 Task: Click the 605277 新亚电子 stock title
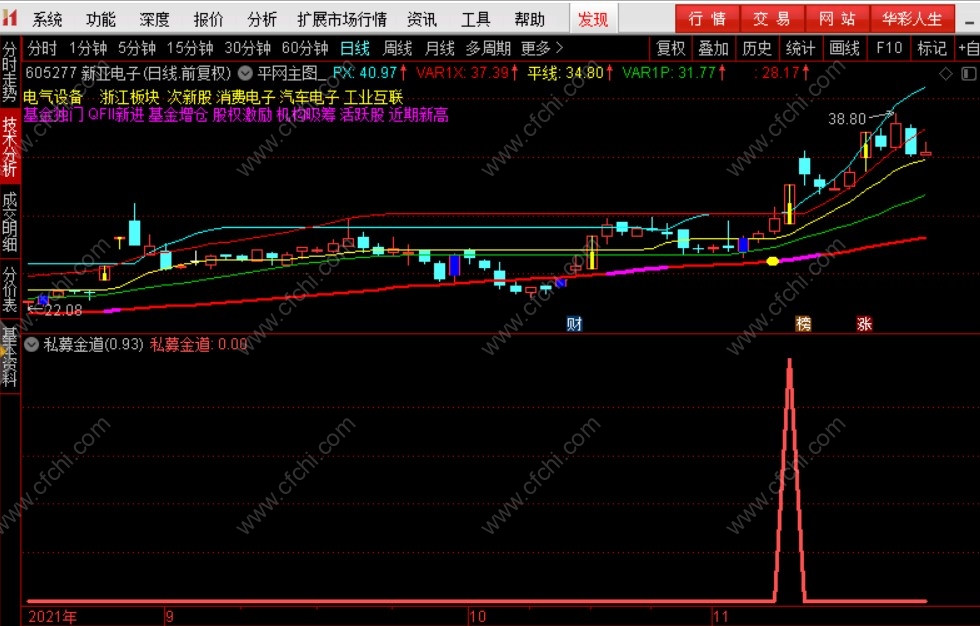pos(128,73)
